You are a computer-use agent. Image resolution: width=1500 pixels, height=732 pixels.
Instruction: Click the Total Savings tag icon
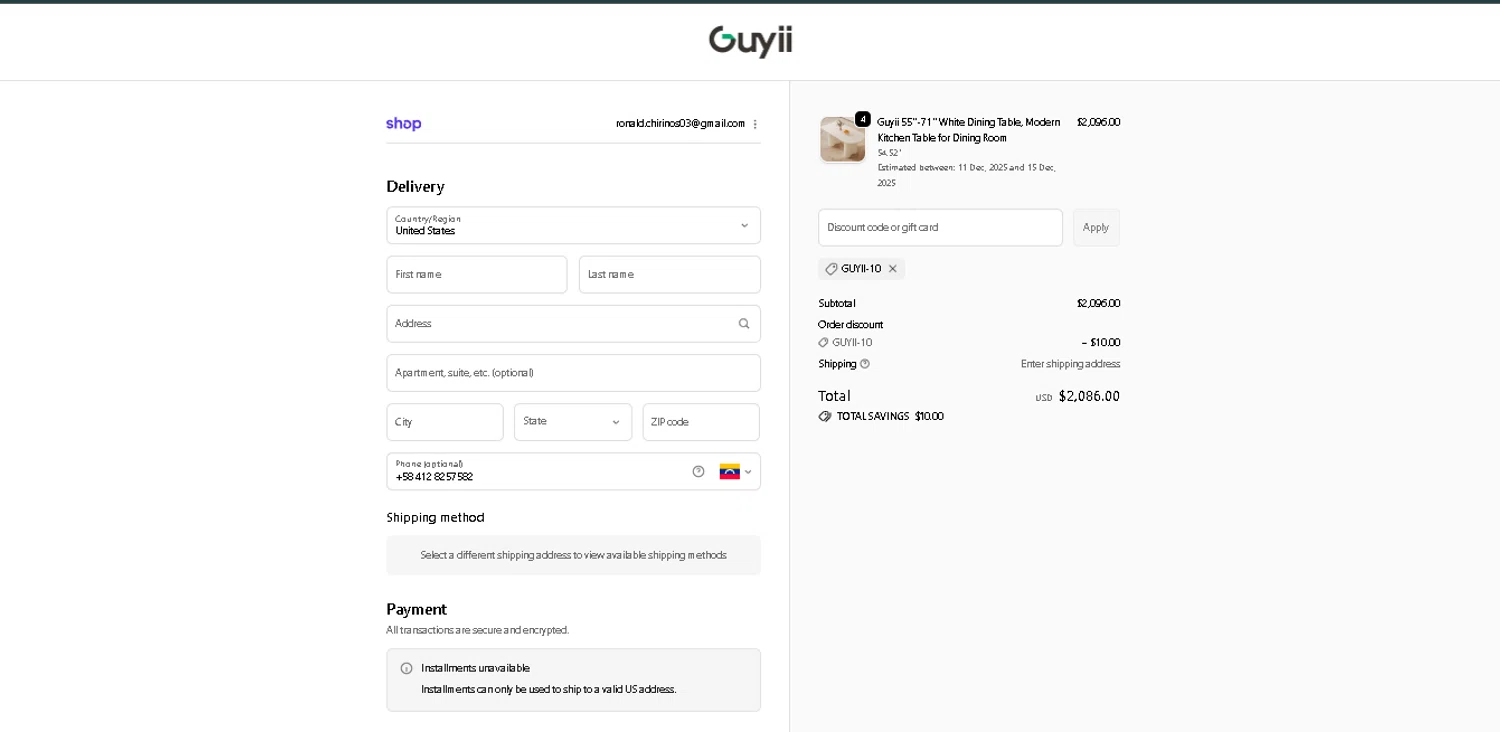click(x=825, y=417)
